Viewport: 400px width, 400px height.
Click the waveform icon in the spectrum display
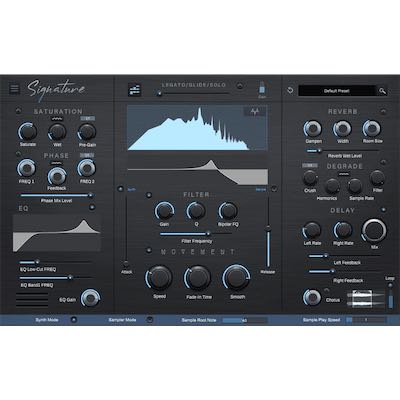pos(255,112)
